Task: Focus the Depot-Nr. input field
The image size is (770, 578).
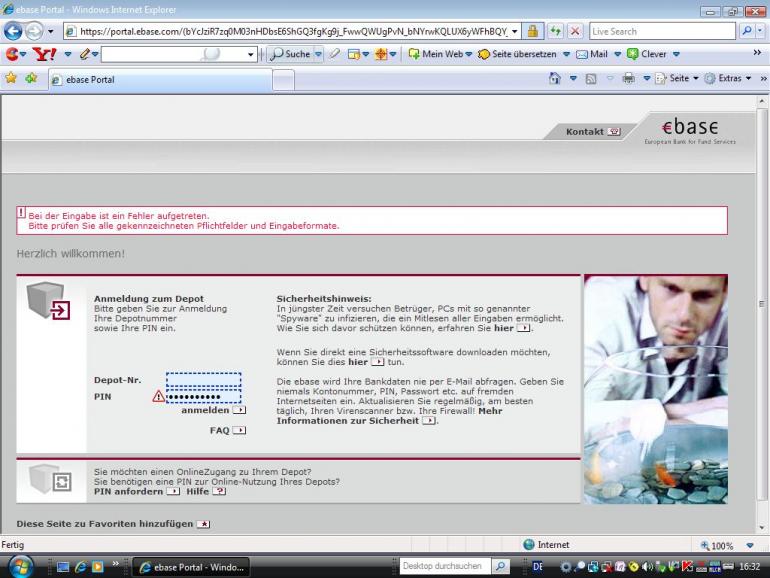Action: tap(203, 380)
